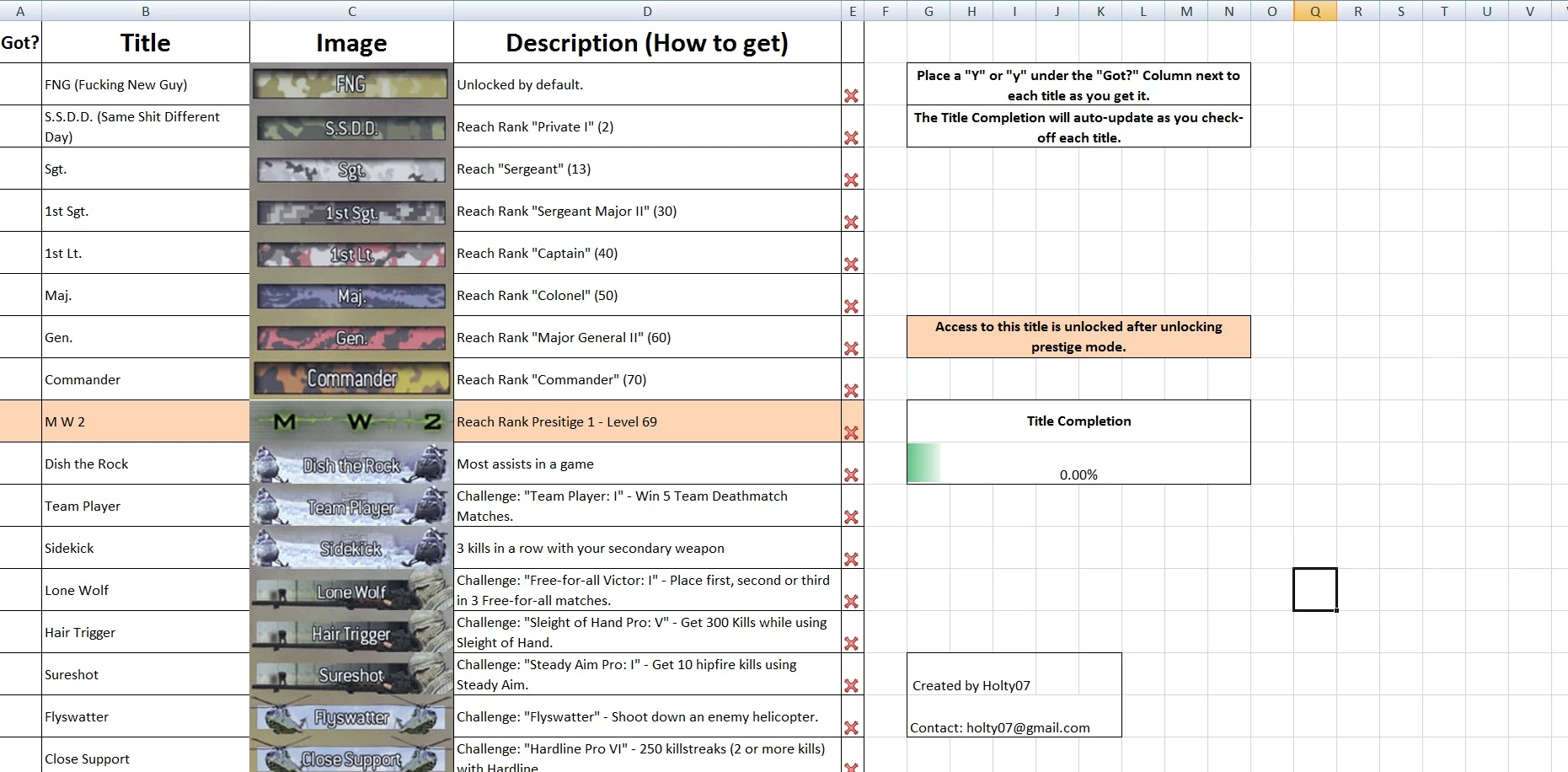Select column B header
The width and height of the screenshot is (1568, 772).
point(146,11)
